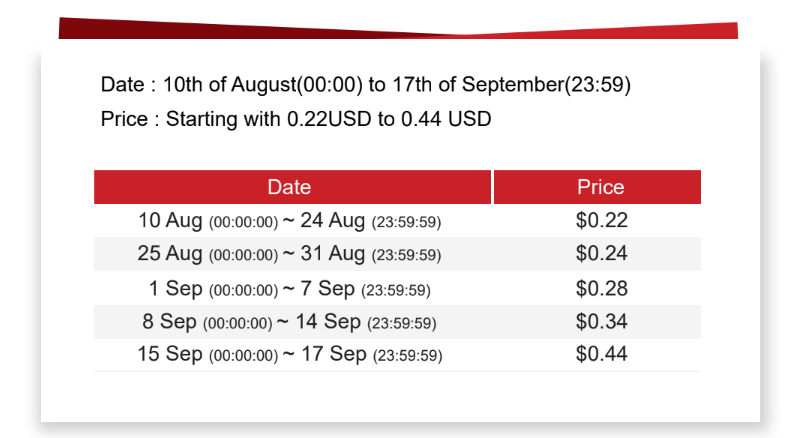
Task: Click the Date column header
Action: click(292, 187)
